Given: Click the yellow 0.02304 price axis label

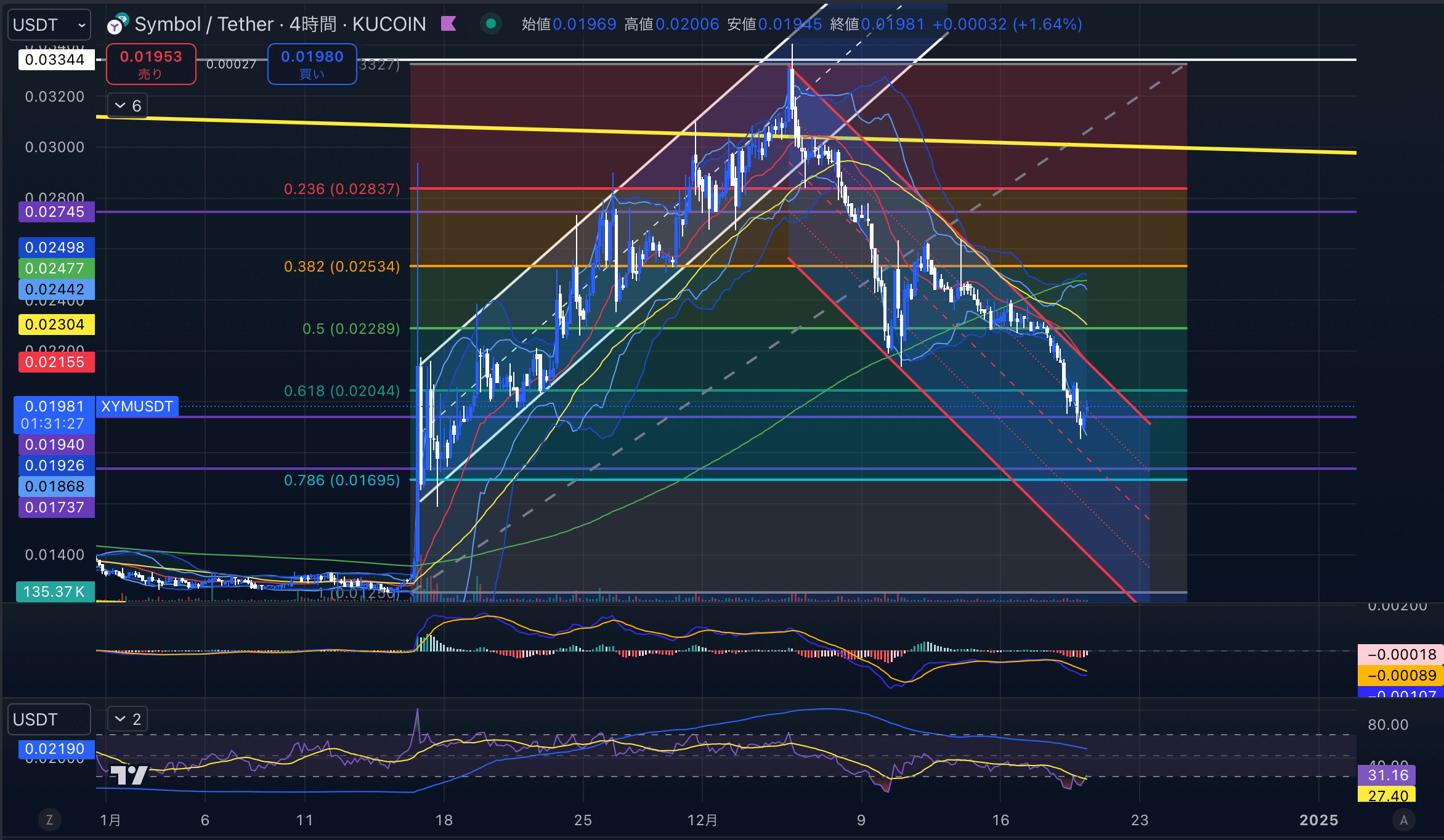Looking at the screenshot, I should click(x=56, y=325).
